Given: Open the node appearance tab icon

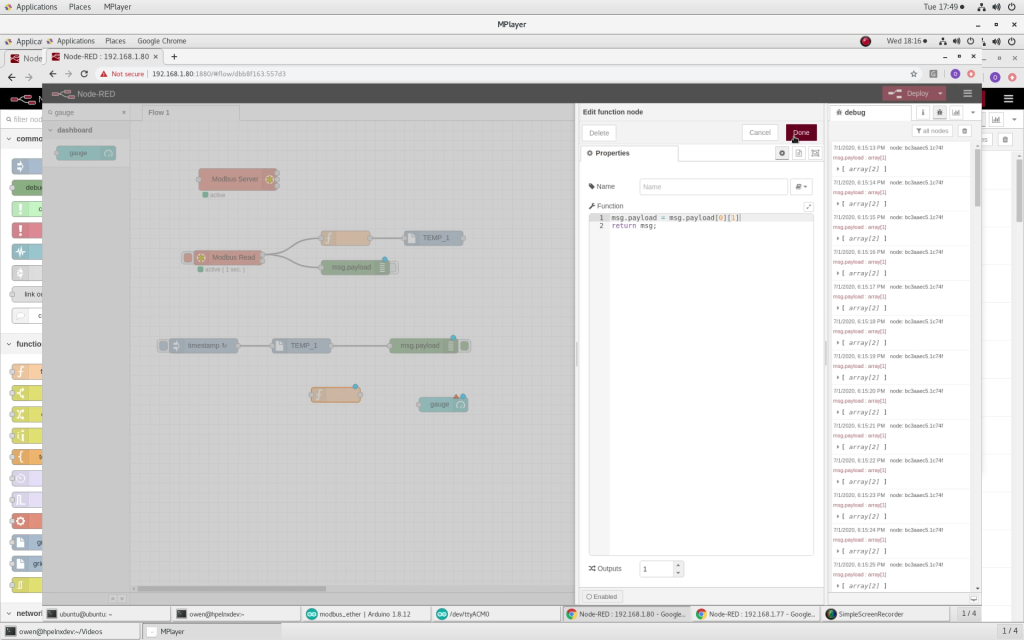Looking at the screenshot, I should tap(815, 153).
